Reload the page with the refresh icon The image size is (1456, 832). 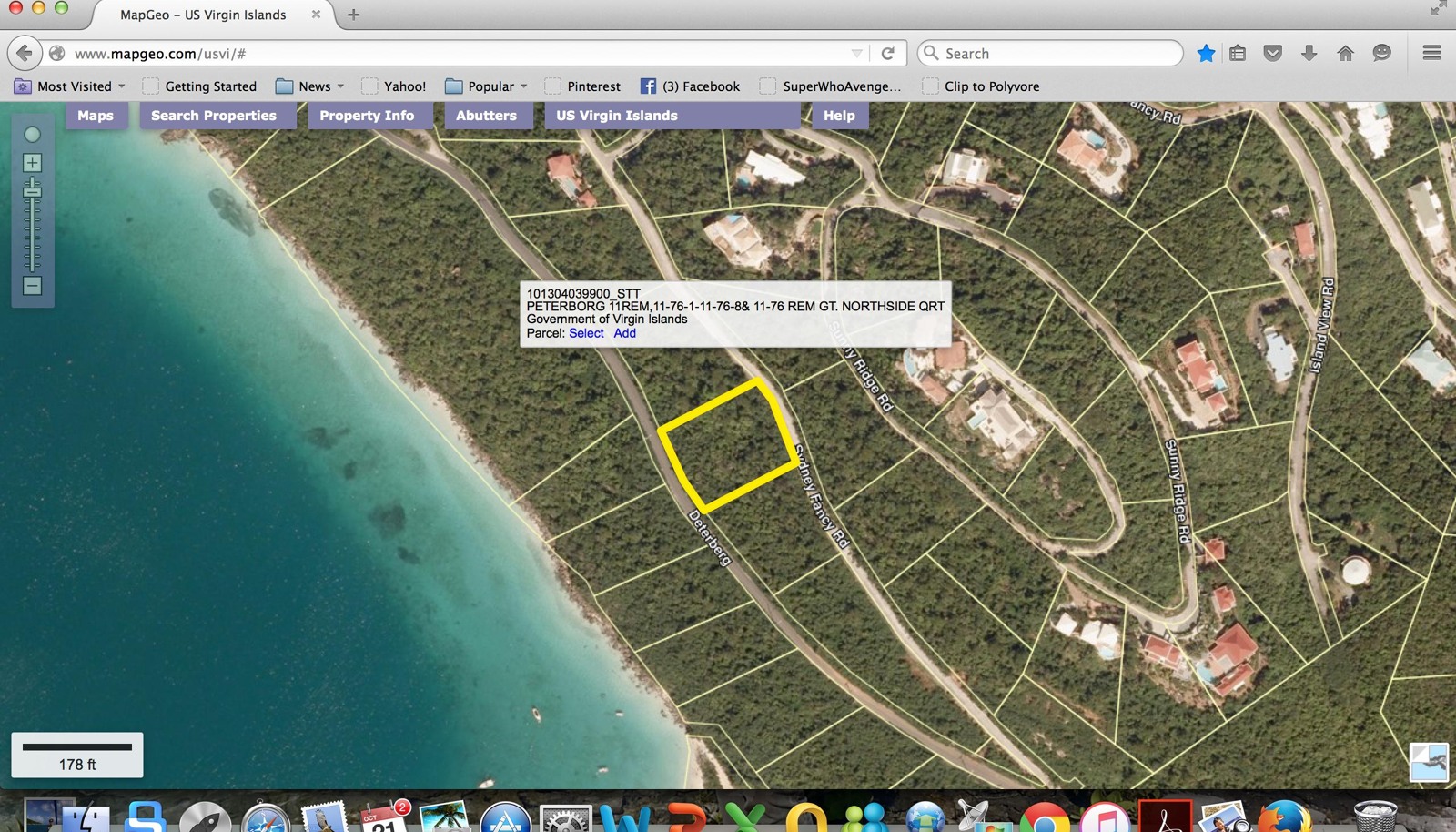point(888,54)
